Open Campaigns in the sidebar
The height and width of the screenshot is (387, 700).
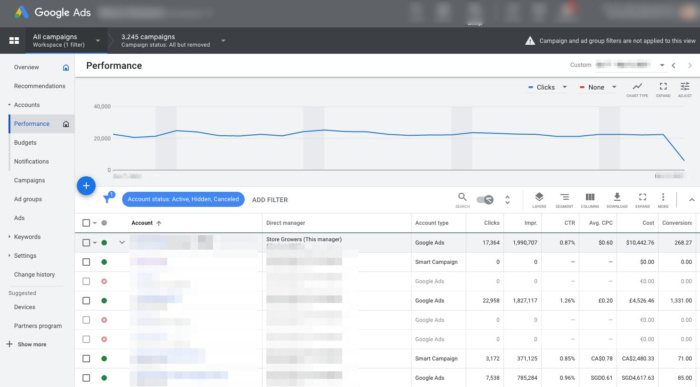click(29, 180)
